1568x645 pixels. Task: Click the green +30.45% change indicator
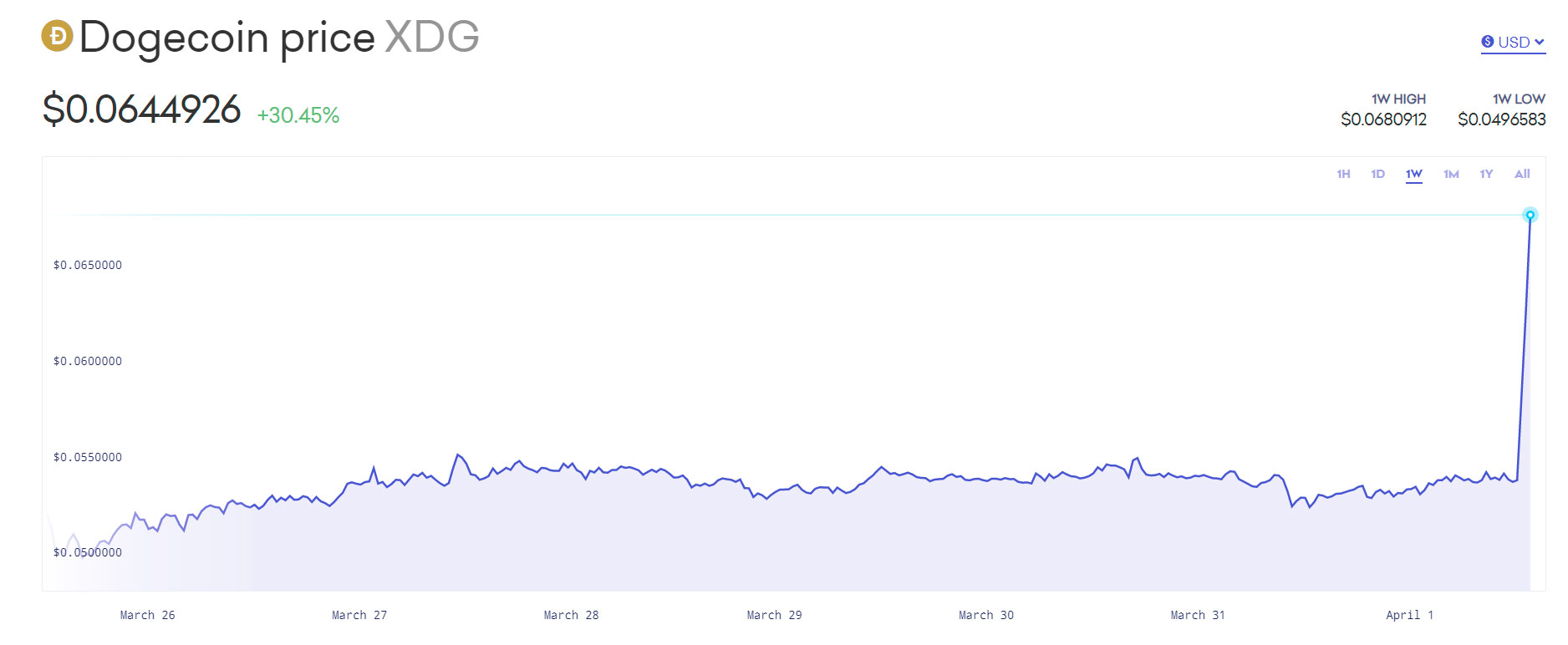point(298,115)
